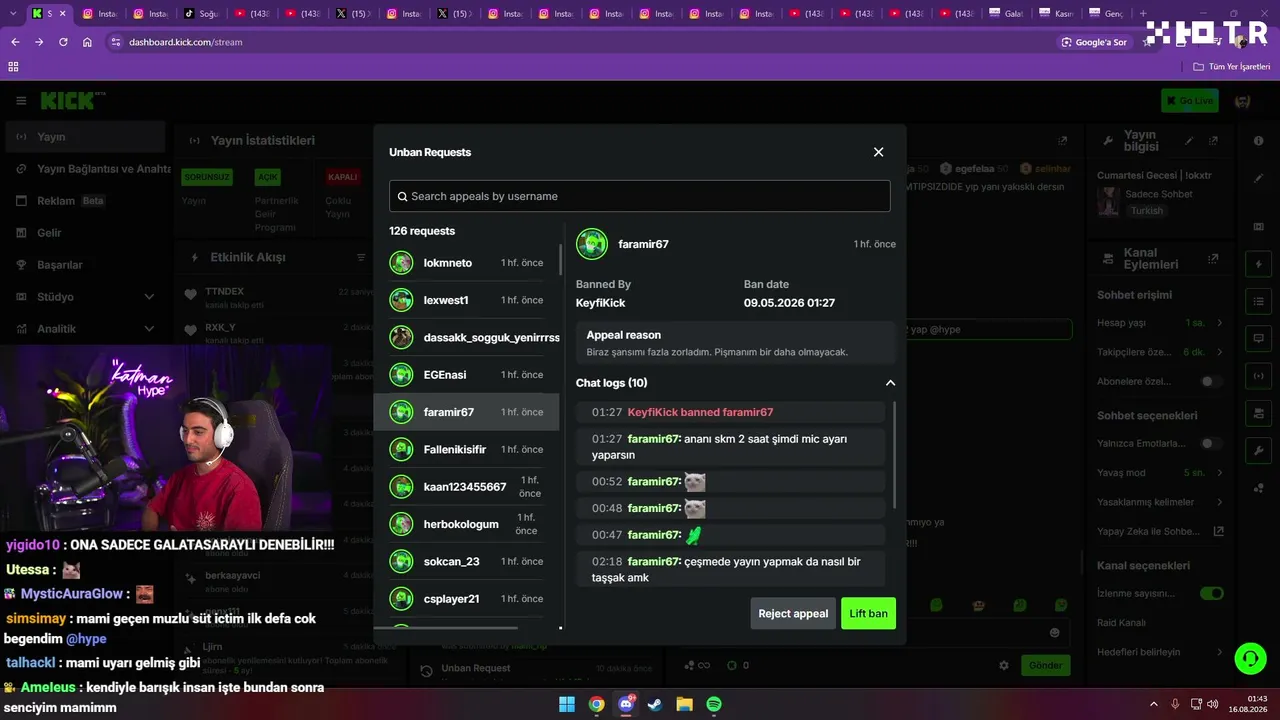The width and height of the screenshot is (1280, 720).
Task: Toggle the broadcast signal rail icon
Action: click(x=1258, y=376)
